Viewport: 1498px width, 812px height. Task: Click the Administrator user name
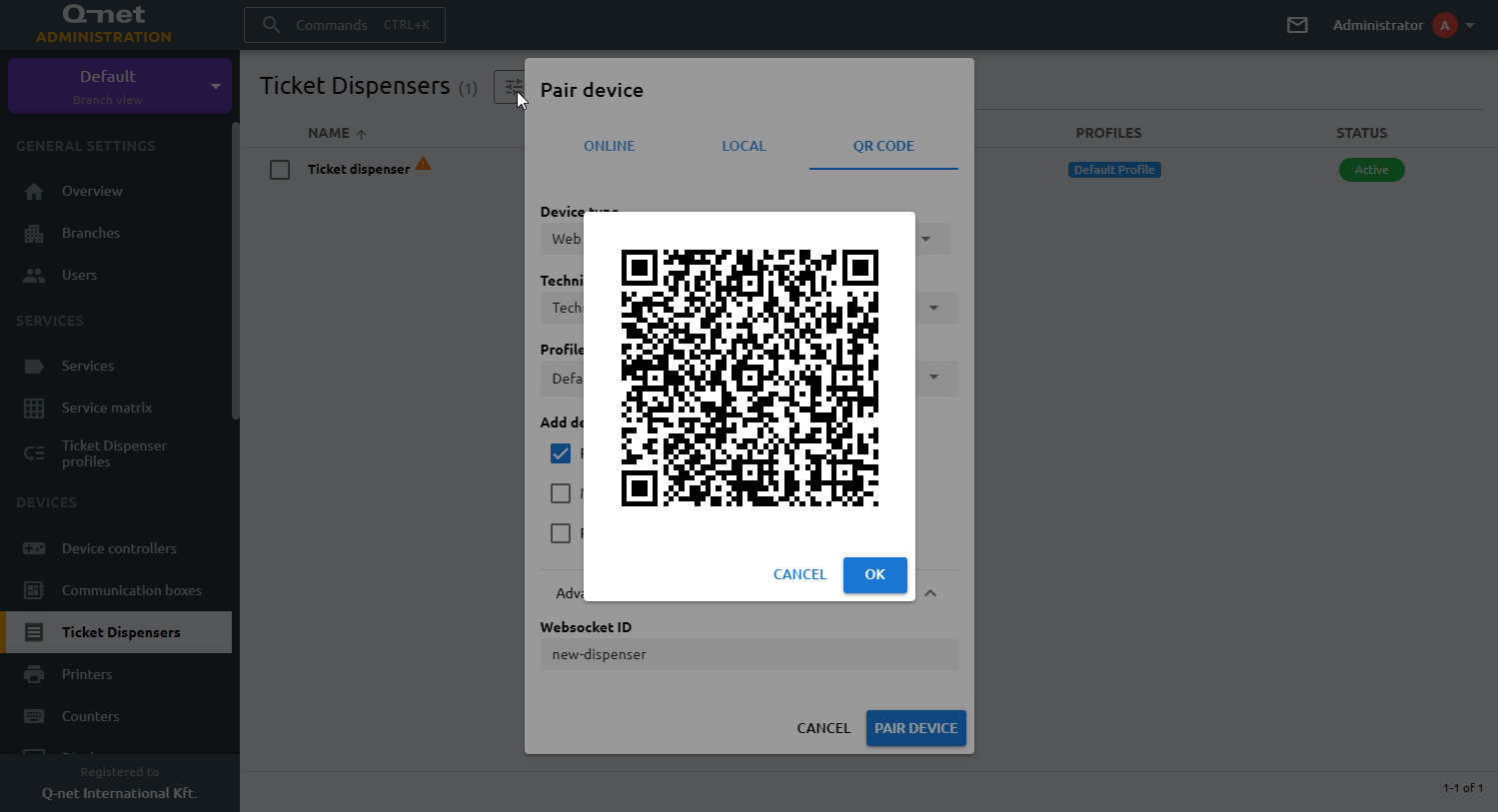[x=1377, y=25]
